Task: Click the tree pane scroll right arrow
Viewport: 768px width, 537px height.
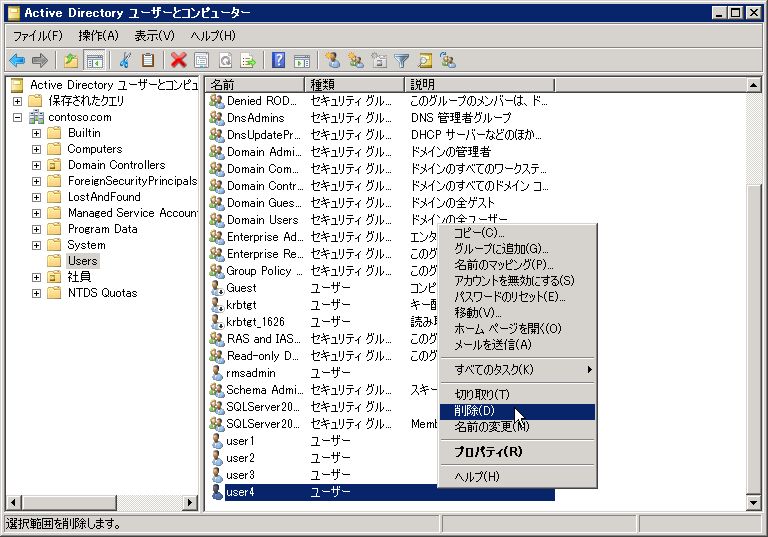Action: coord(190,502)
